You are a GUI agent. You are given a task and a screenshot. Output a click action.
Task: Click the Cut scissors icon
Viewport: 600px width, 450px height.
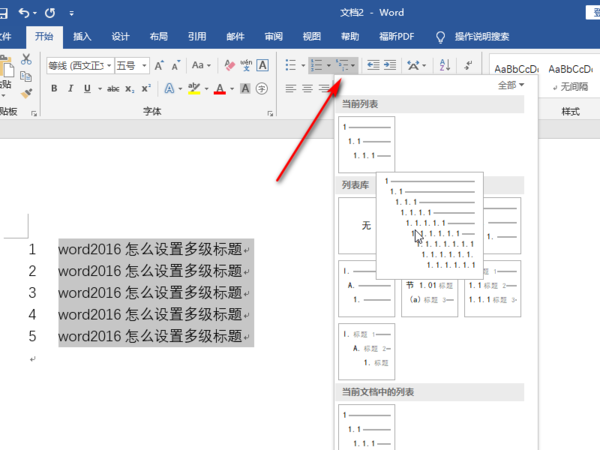[x=26, y=59]
